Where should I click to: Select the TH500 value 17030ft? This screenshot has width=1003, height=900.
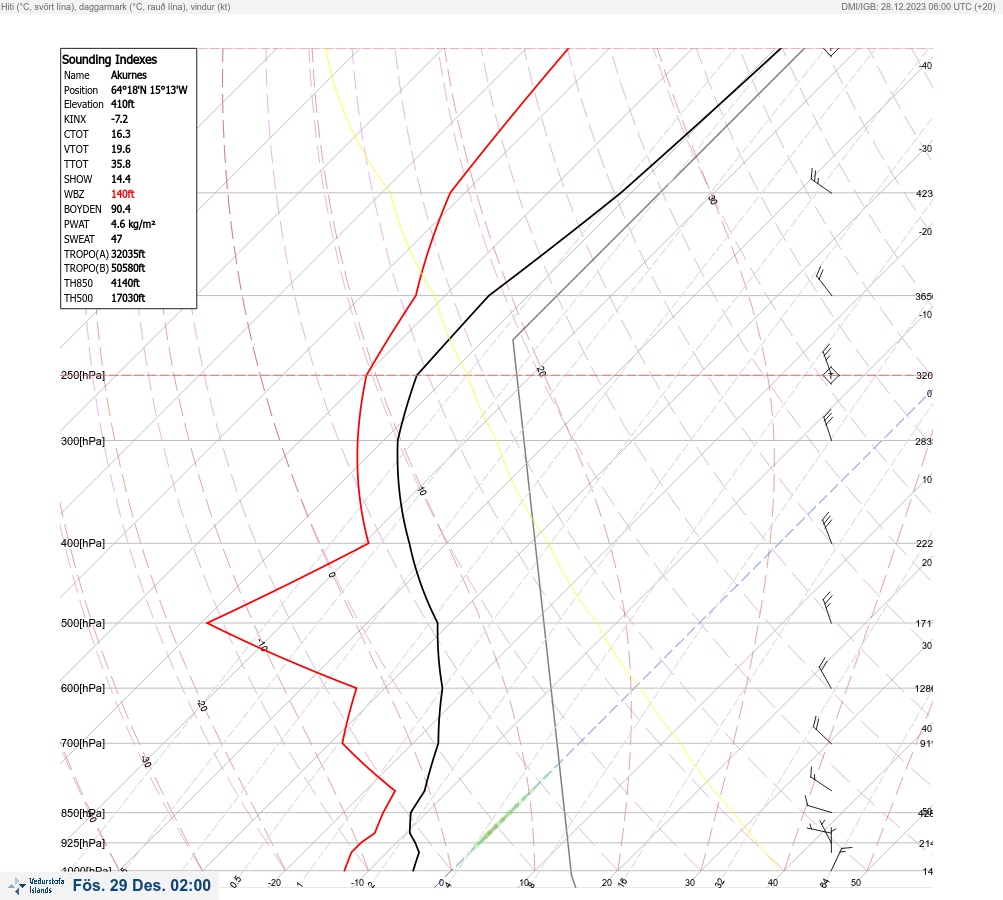128,298
